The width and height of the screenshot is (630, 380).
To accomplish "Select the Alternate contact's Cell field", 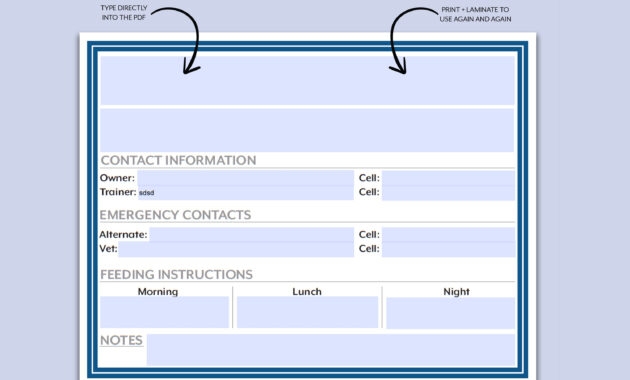I will (x=448, y=235).
